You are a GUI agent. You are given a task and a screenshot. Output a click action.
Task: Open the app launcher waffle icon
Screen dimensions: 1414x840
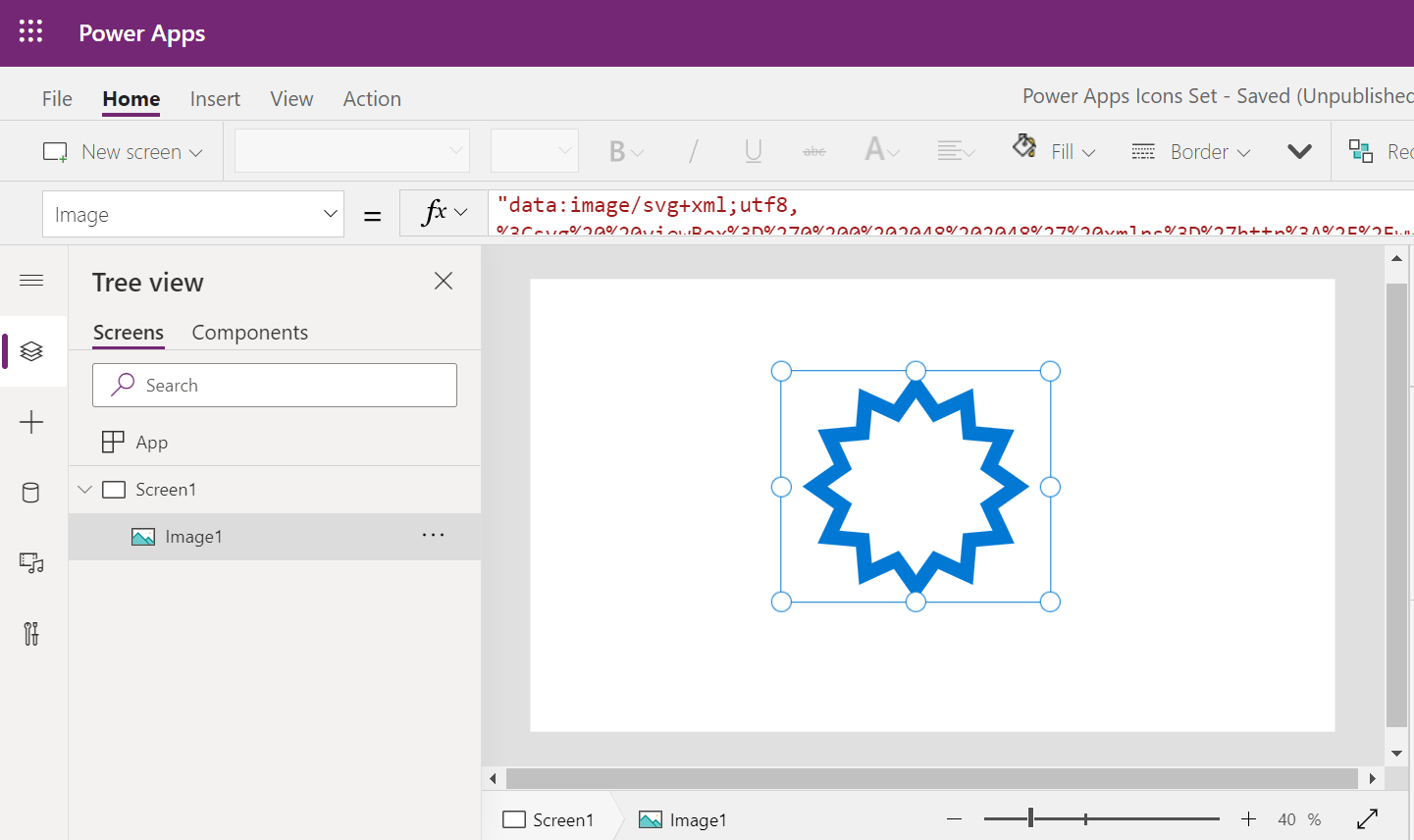click(x=31, y=32)
